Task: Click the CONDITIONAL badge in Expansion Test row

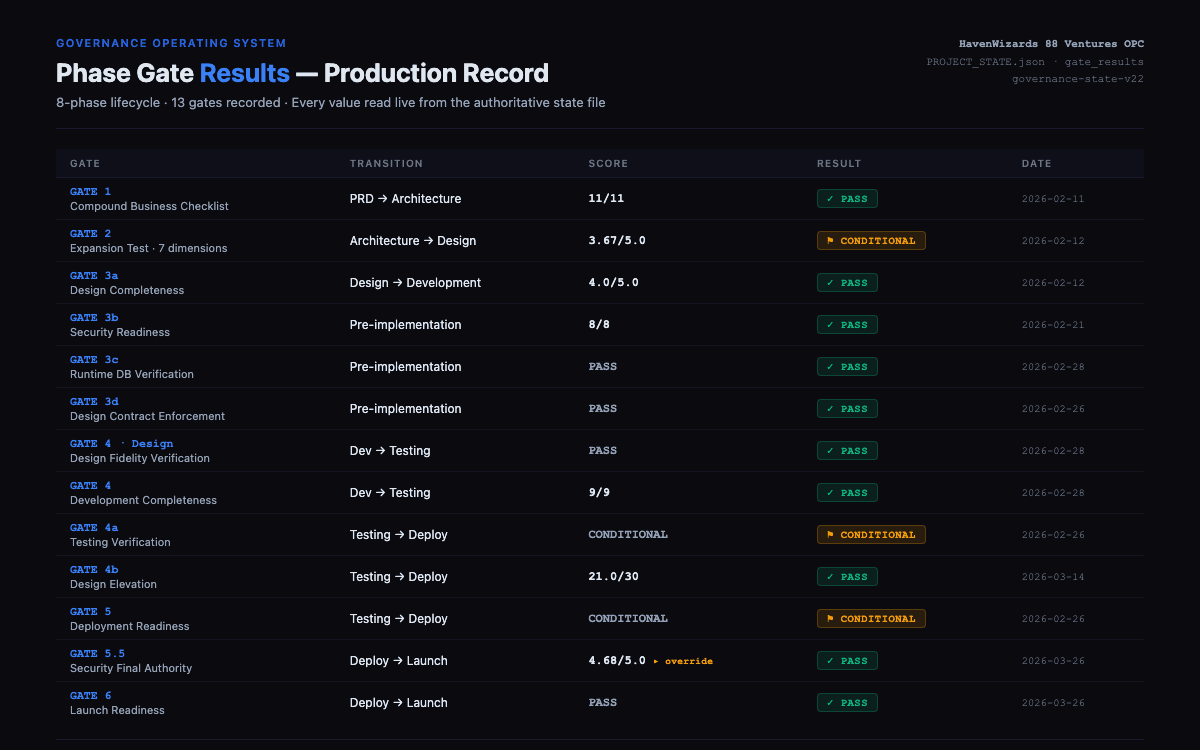Action: tap(871, 241)
